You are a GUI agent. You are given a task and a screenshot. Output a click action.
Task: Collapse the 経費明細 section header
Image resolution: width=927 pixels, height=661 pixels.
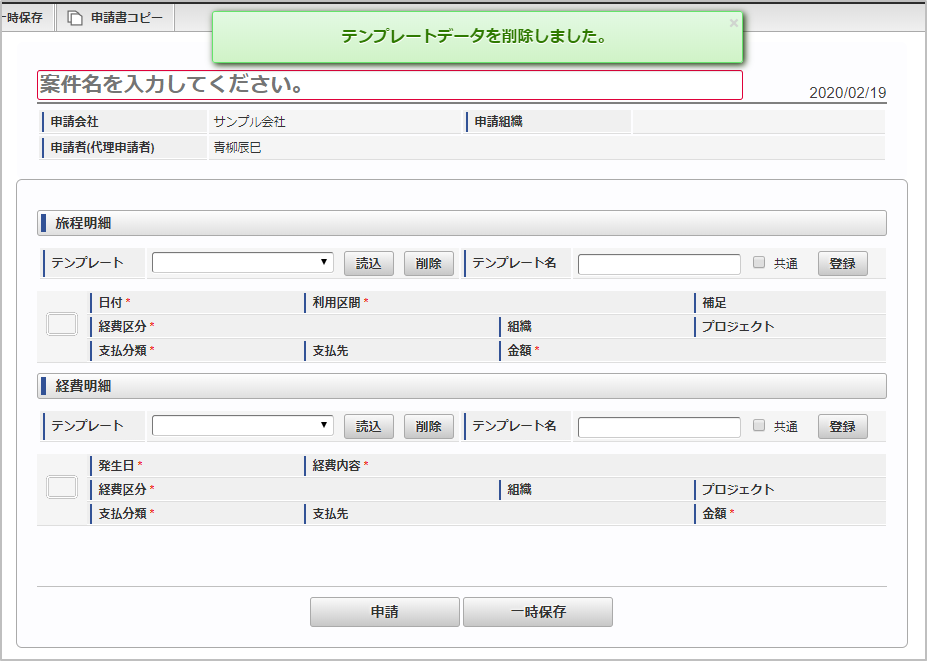[x=462, y=385]
